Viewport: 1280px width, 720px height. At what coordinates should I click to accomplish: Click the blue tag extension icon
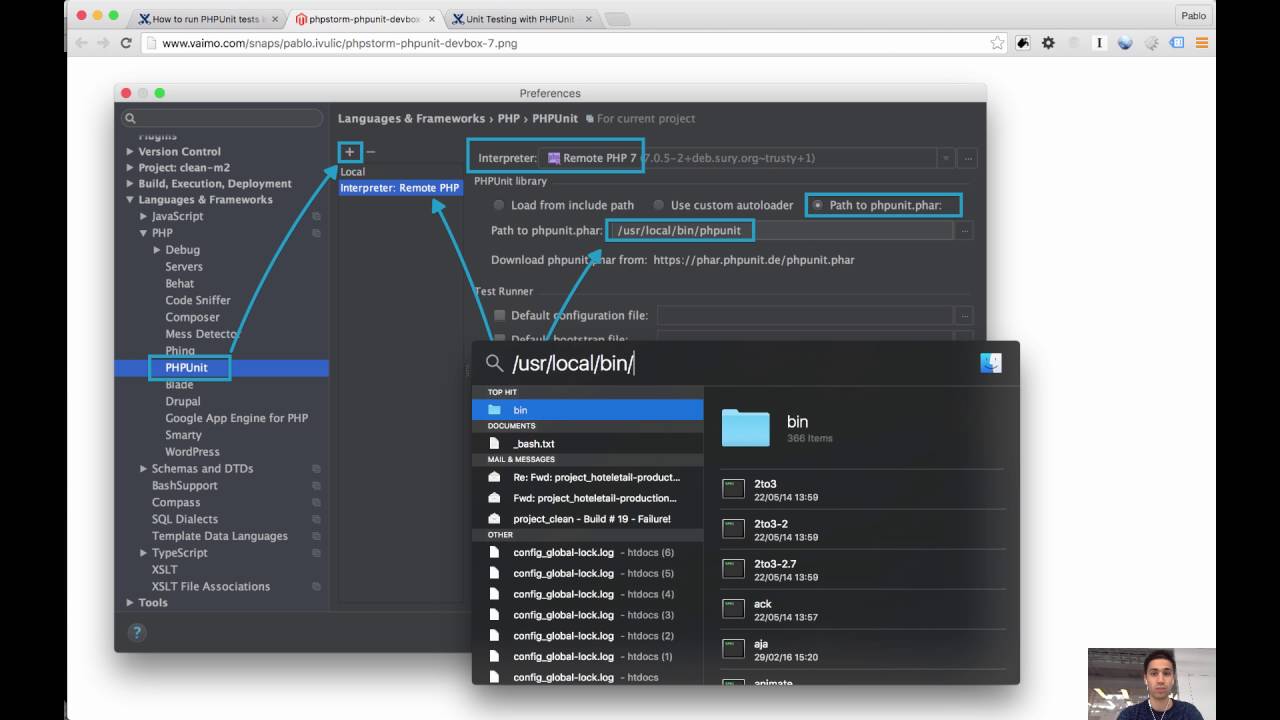tap(1177, 43)
